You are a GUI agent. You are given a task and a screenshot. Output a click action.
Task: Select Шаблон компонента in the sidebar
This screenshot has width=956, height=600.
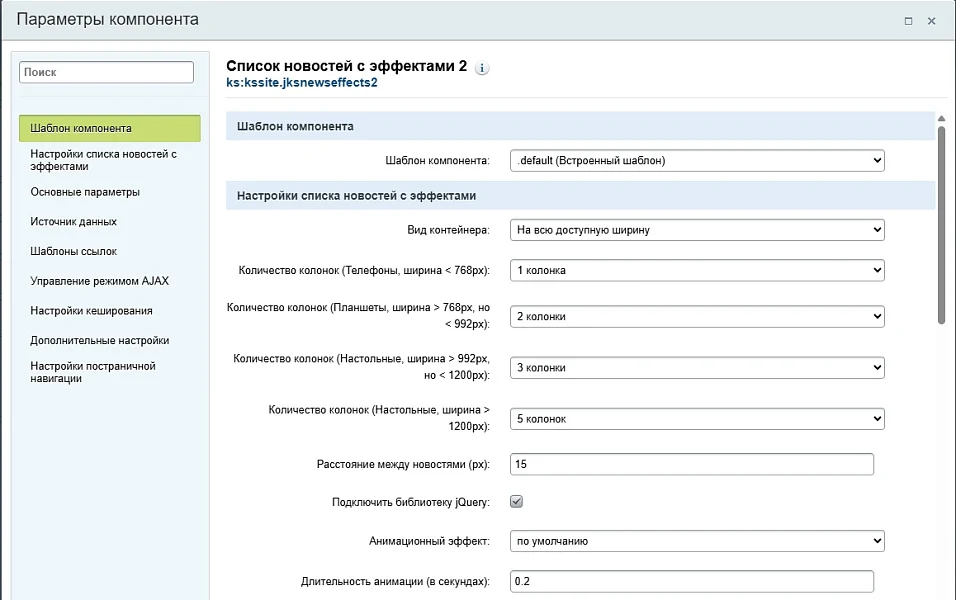click(110, 129)
